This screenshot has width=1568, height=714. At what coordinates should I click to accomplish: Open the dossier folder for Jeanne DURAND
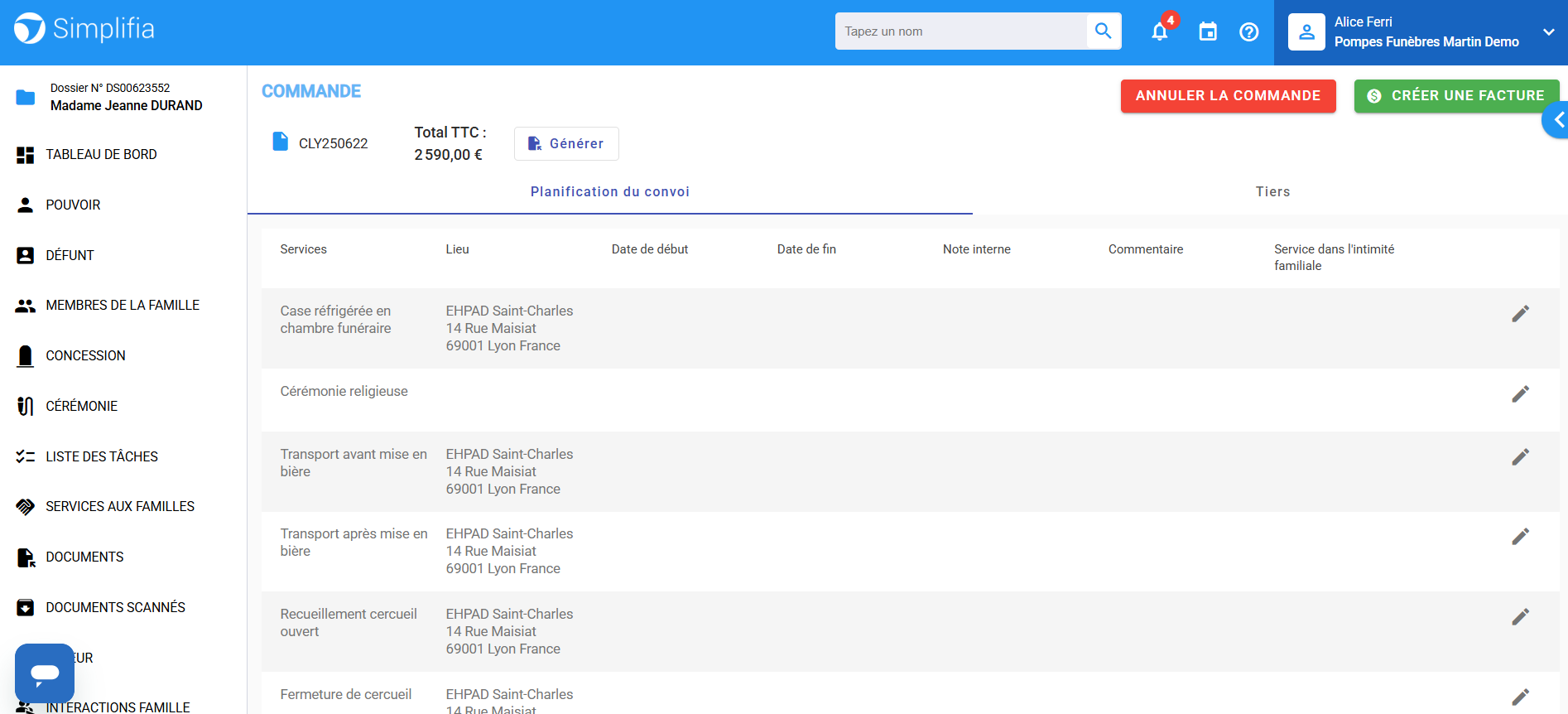(26, 97)
